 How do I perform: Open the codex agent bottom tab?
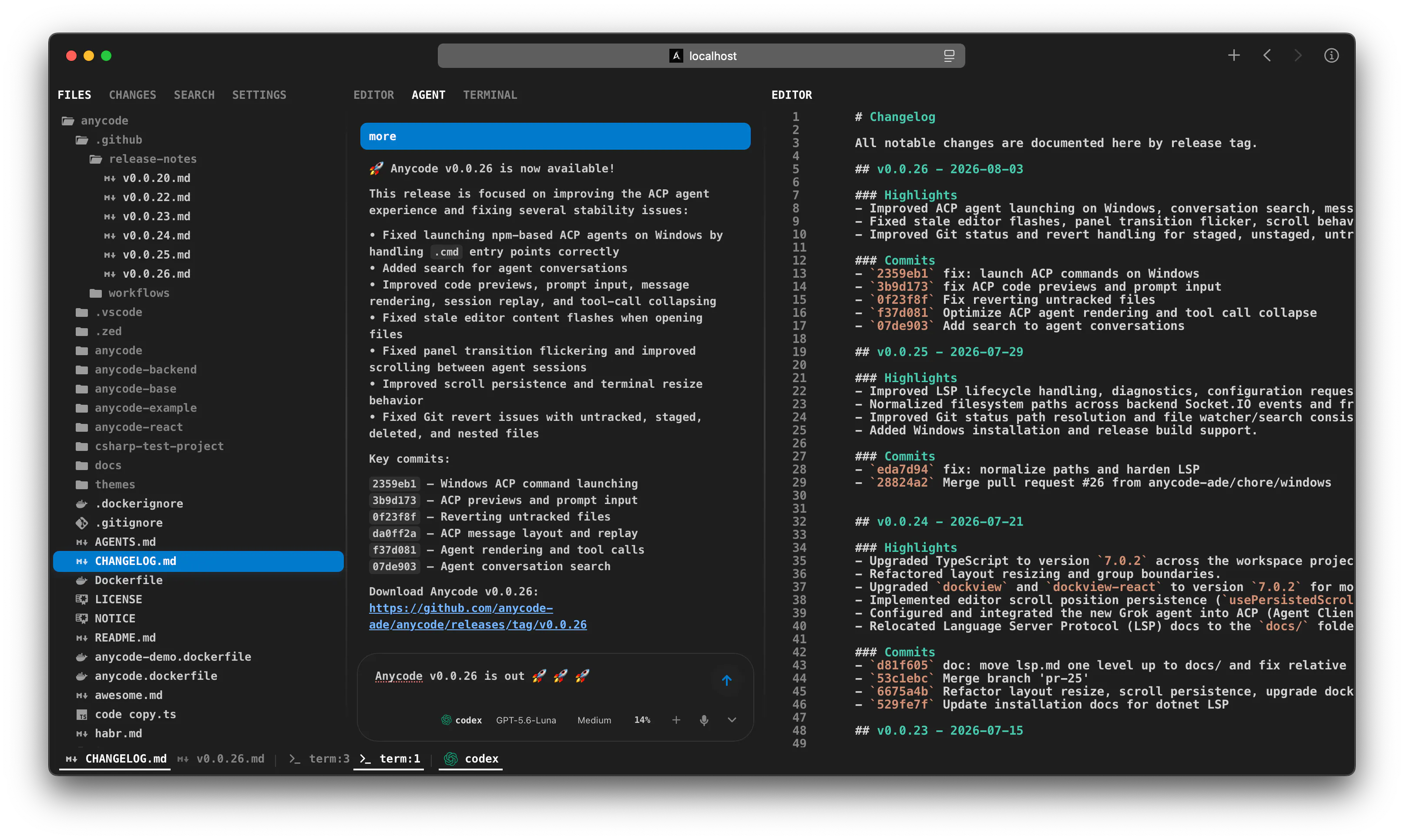click(471, 759)
